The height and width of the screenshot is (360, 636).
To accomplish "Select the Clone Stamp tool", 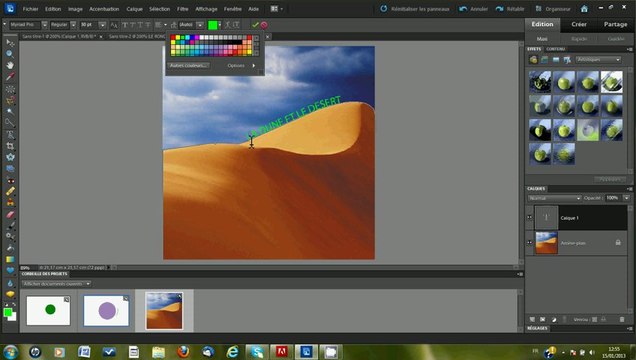I will [x=10, y=203].
